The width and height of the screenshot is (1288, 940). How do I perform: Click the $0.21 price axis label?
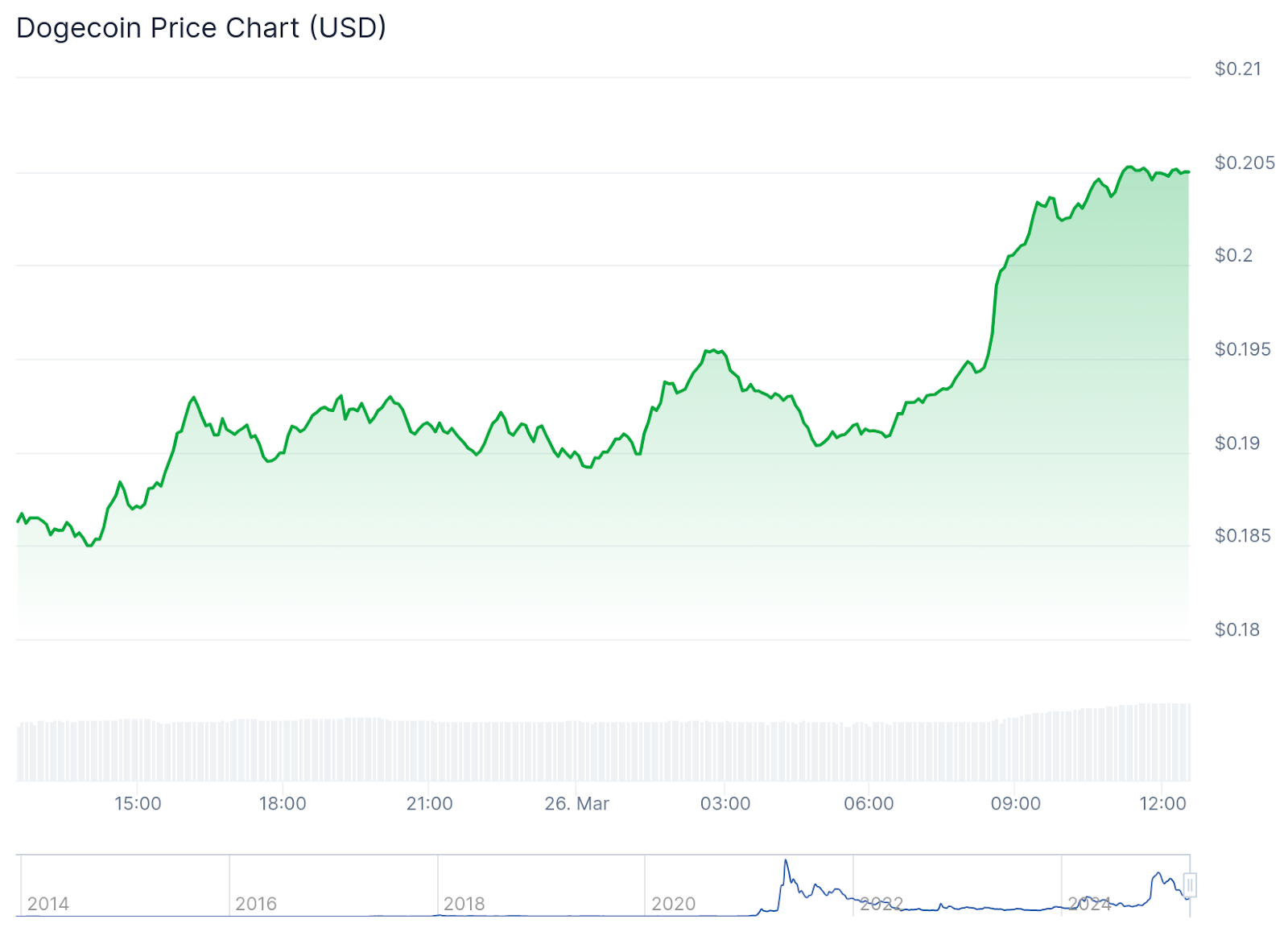click(1237, 69)
